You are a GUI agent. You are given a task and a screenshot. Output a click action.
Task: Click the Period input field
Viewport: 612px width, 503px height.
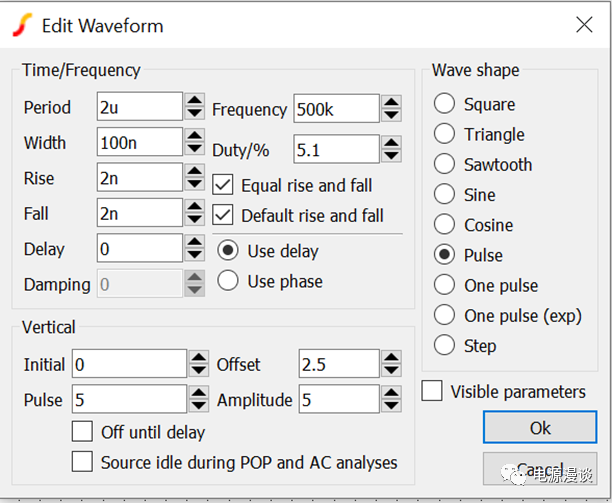click(138, 107)
